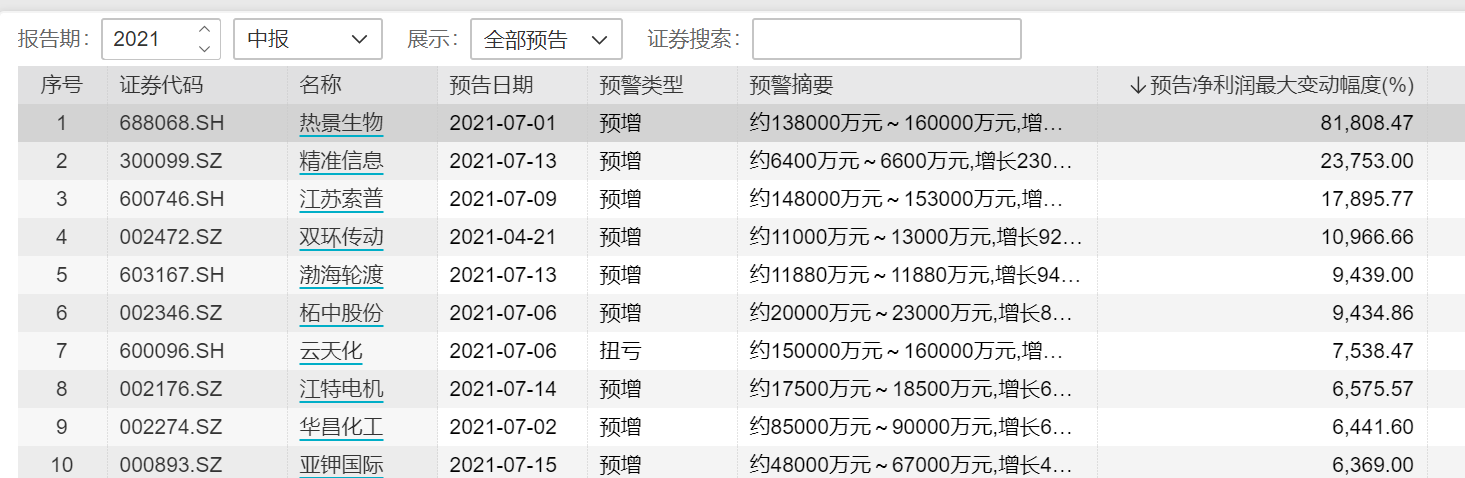Click the change value 7,538.47
The width and height of the screenshot is (1465, 478).
(x=1373, y=351)
